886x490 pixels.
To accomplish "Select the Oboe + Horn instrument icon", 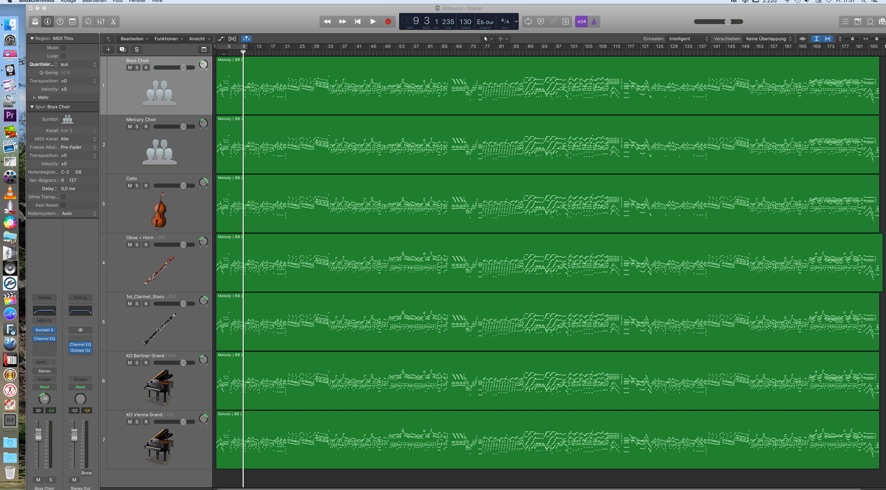I will 159,270.
